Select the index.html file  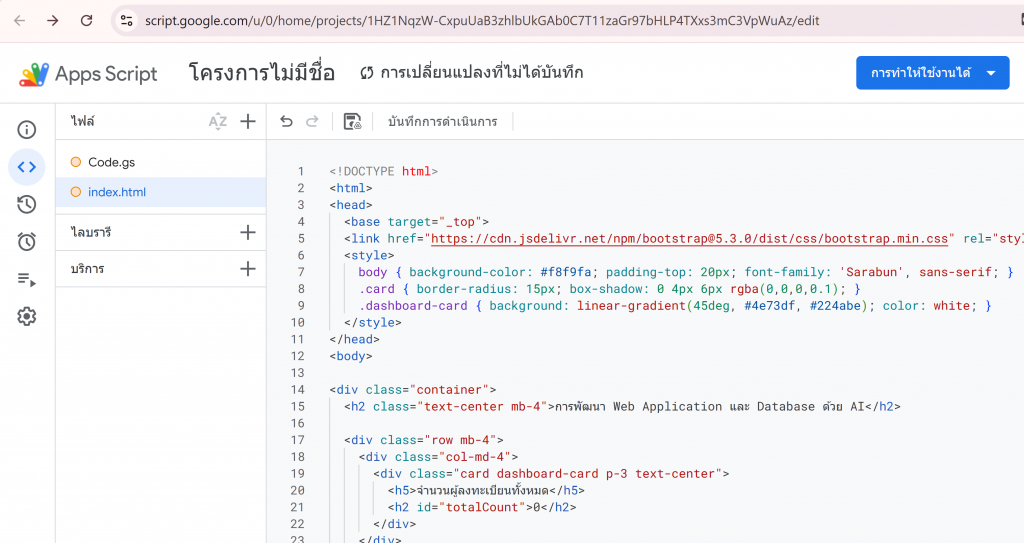click(x=117, y=192)
